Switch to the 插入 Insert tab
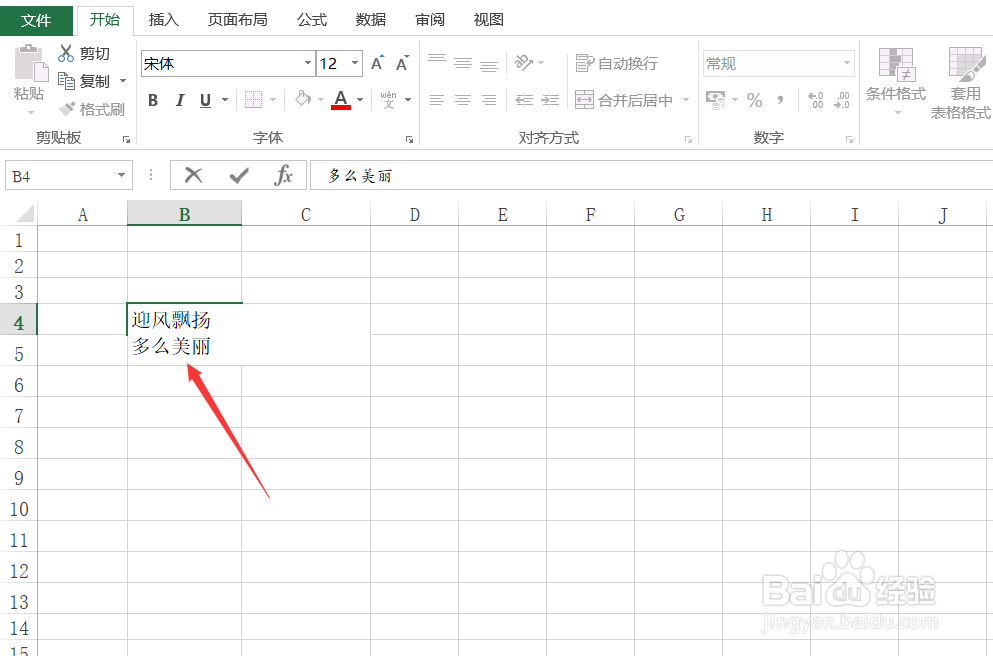 pyautogui.click(x=163, y=20)
